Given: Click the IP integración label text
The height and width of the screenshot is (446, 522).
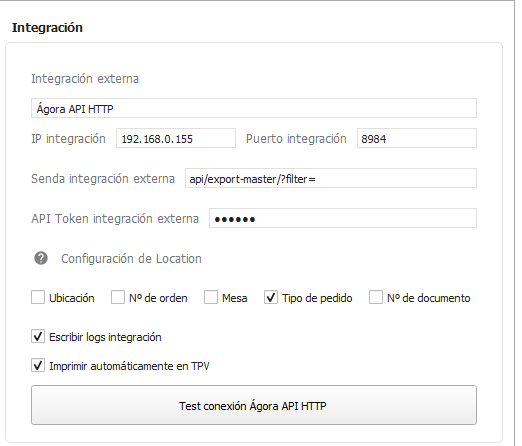Looking at the screenshot, I should (68, 139).
